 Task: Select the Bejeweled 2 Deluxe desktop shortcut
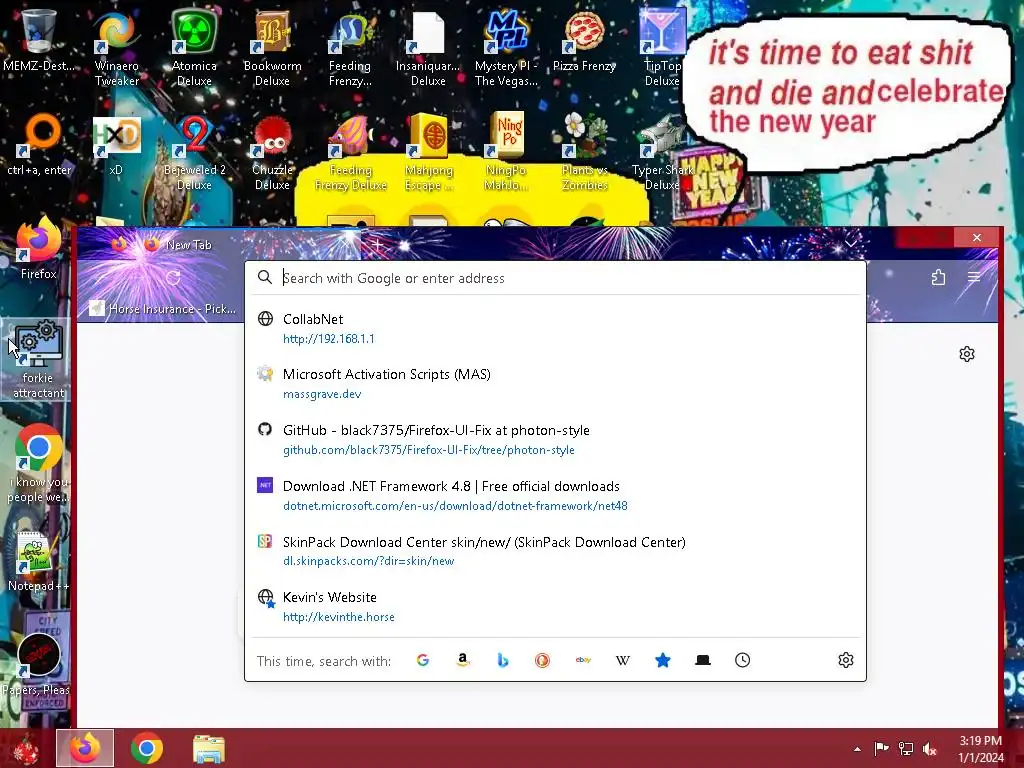tap(194, 152)
